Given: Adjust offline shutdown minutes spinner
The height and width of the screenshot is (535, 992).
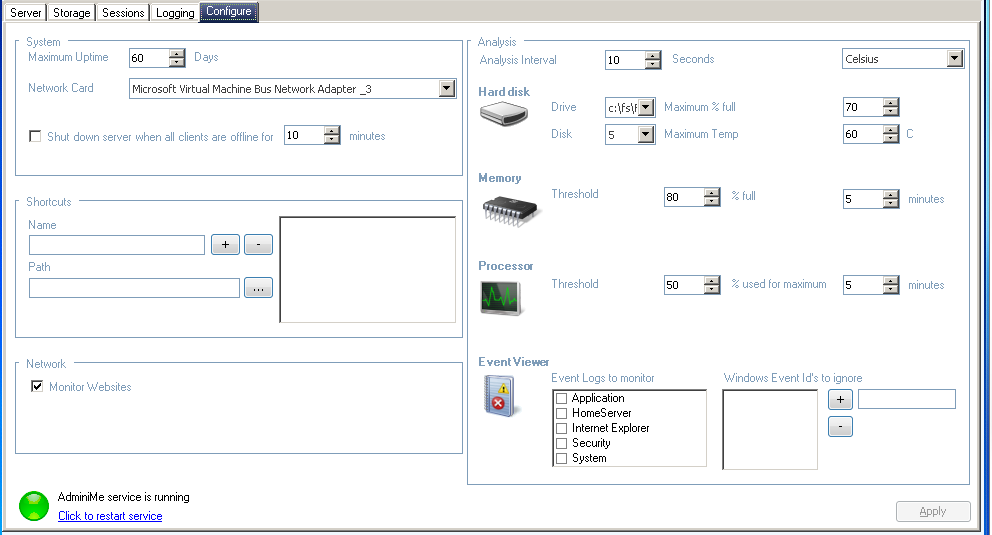Looking at the screenshot, I should click(332, 135).
